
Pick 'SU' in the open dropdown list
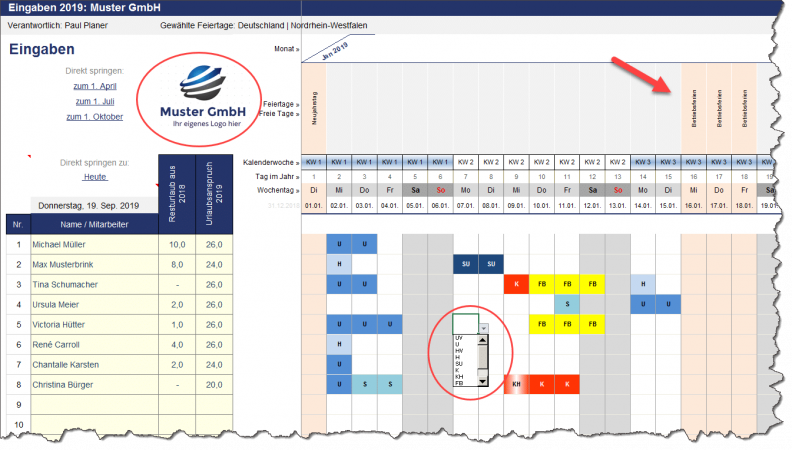point(459,363)
